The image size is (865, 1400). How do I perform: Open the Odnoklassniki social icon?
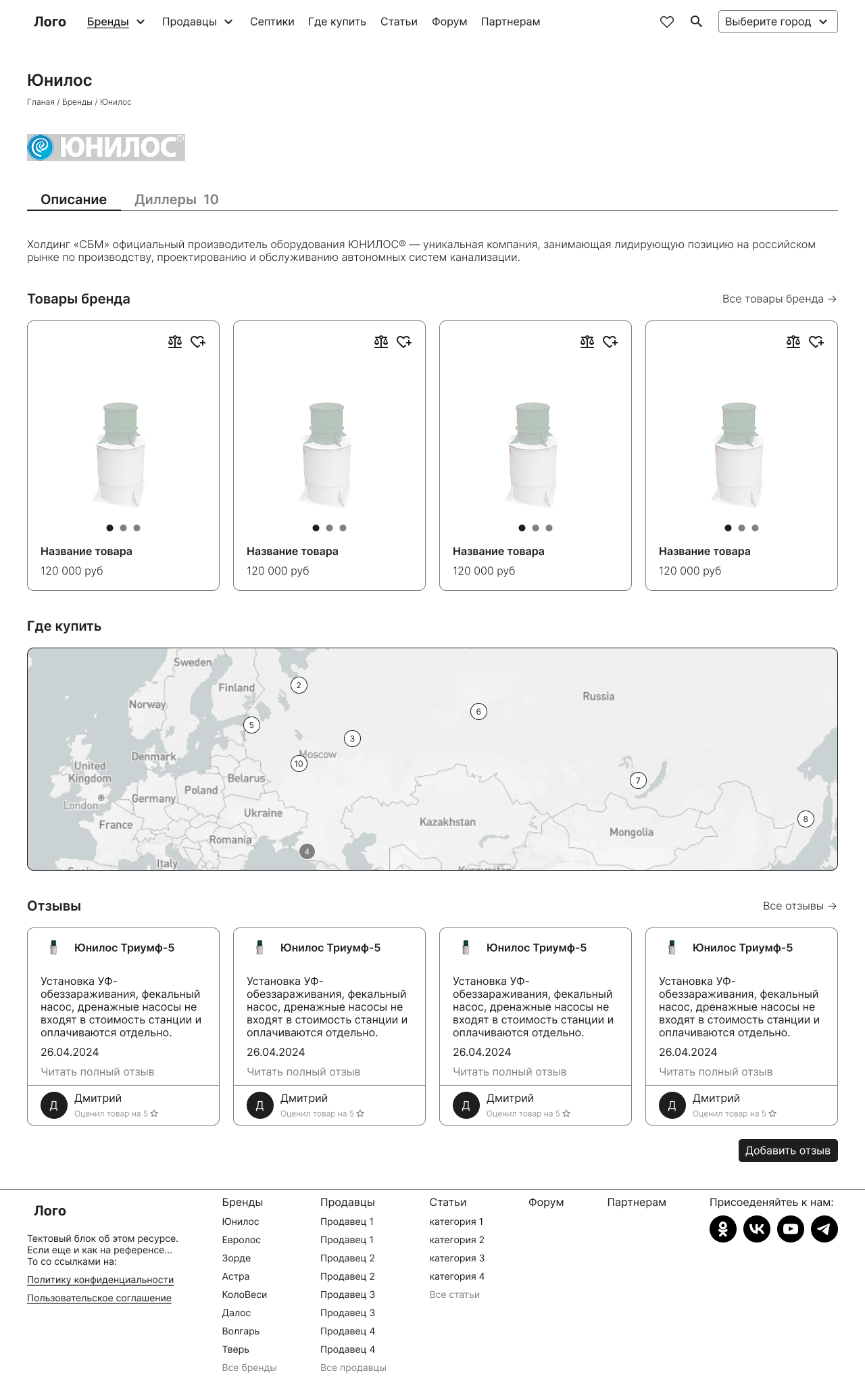click(x=723, y=1229)
